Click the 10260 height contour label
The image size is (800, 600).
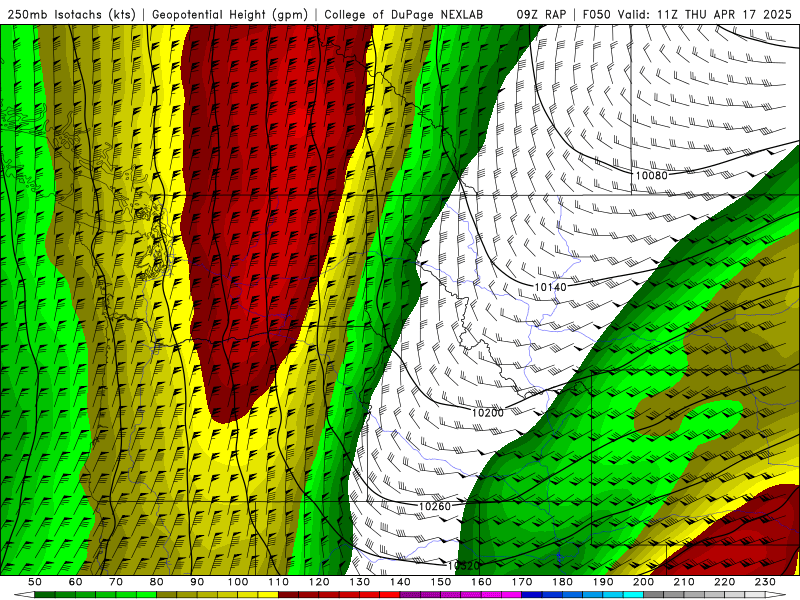(435, 506)
